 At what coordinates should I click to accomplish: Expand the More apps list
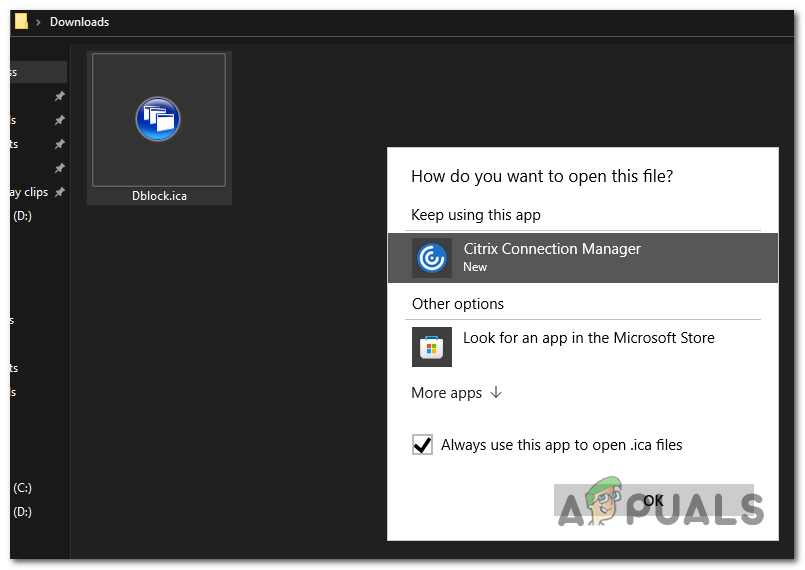[x=456, y=393]
